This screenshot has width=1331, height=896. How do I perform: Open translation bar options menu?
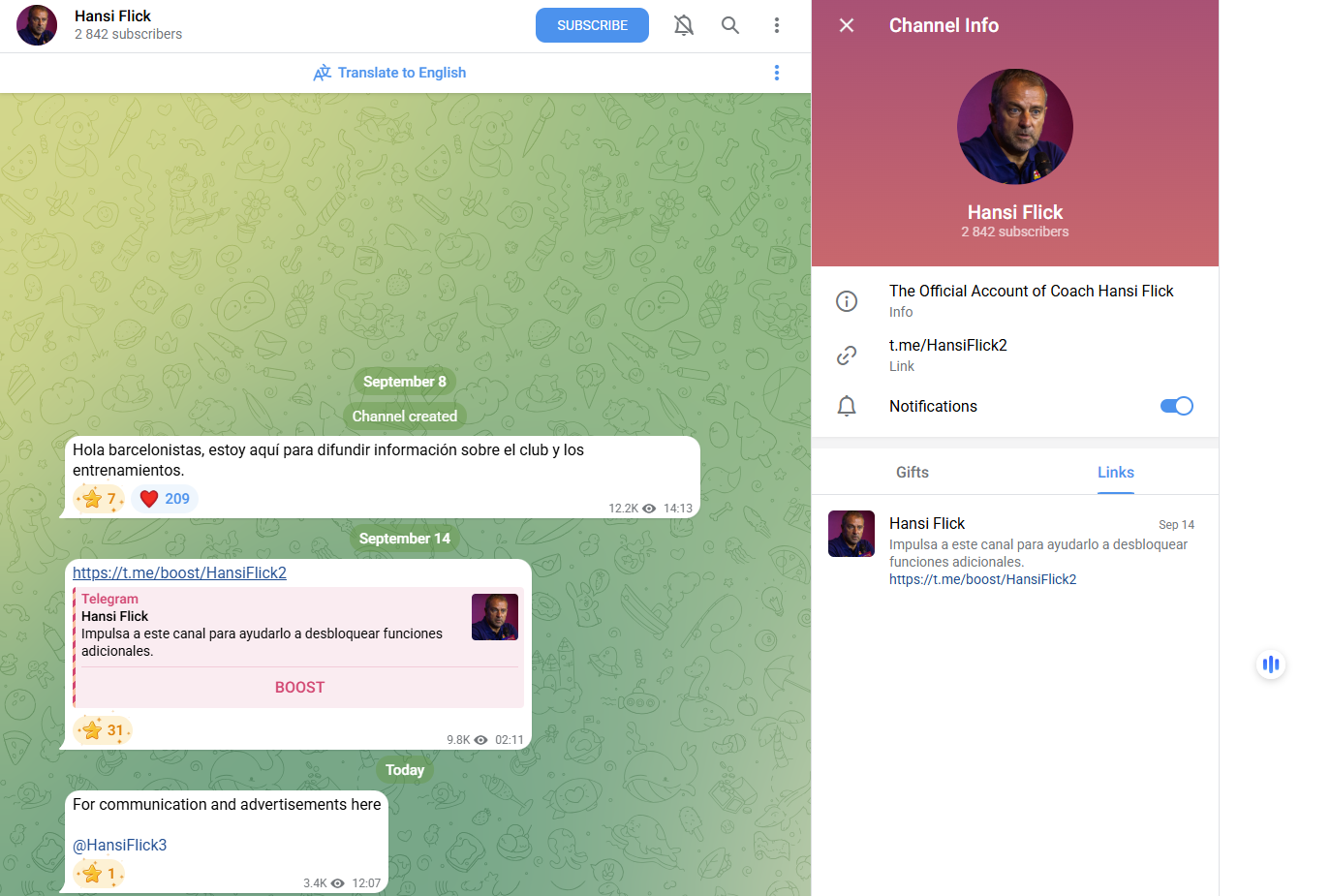(x=777, y=73)
